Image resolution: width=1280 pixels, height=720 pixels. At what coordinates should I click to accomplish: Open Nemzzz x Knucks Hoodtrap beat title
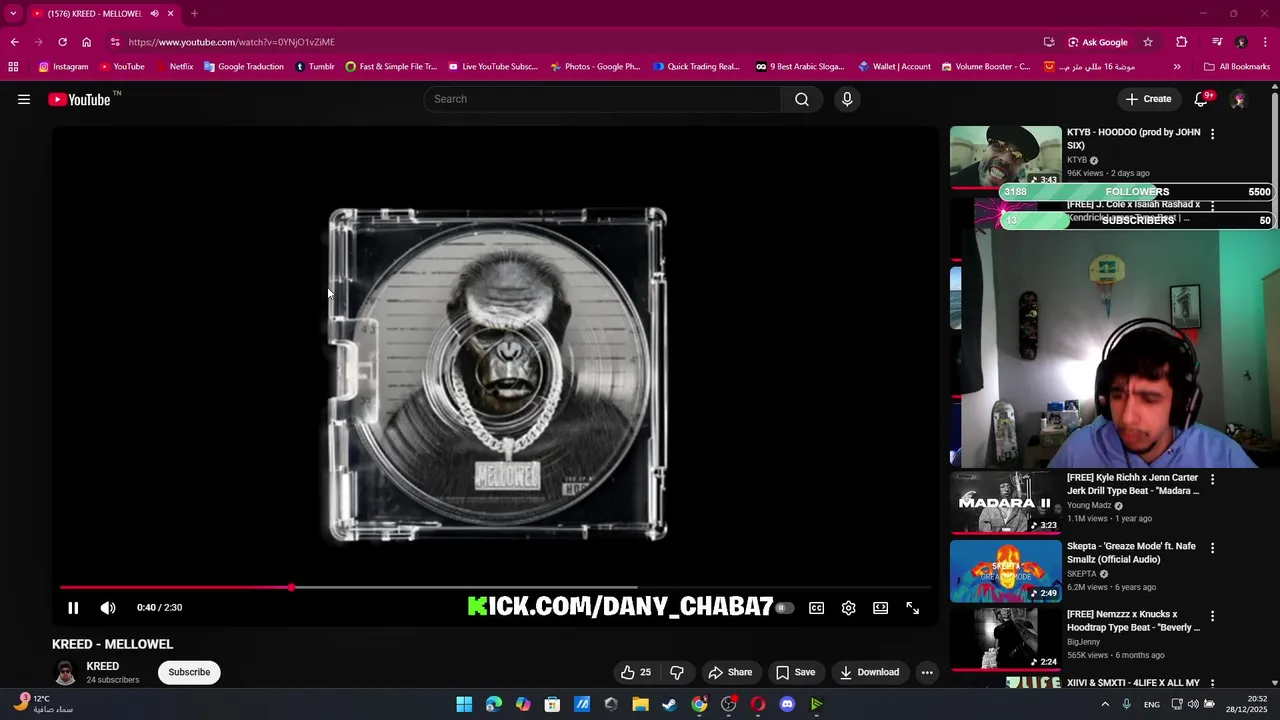tap(1133, 621)
